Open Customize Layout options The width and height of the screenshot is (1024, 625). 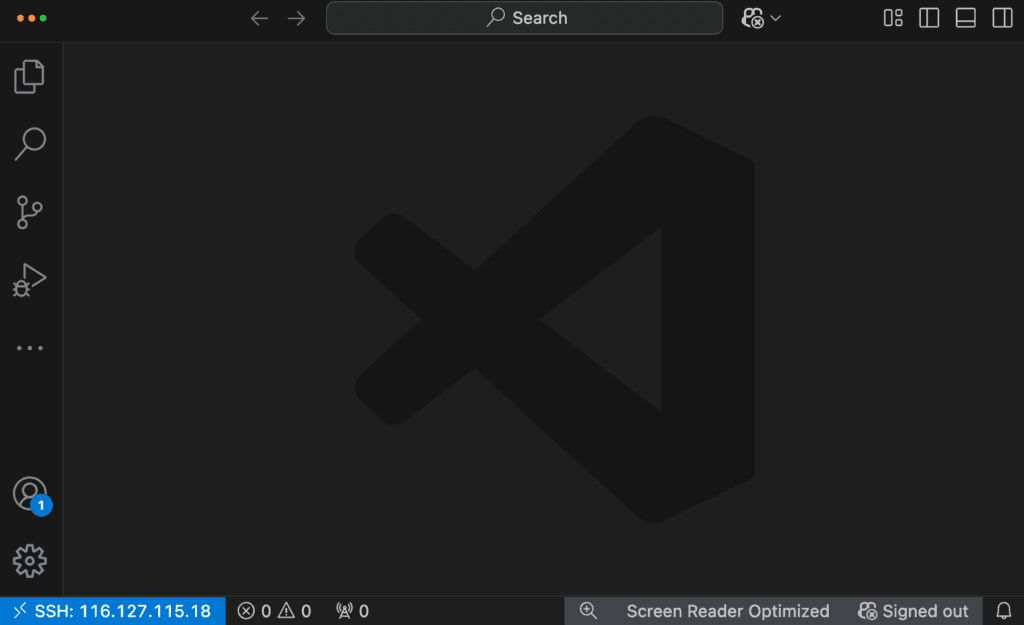tap(893, 18)
